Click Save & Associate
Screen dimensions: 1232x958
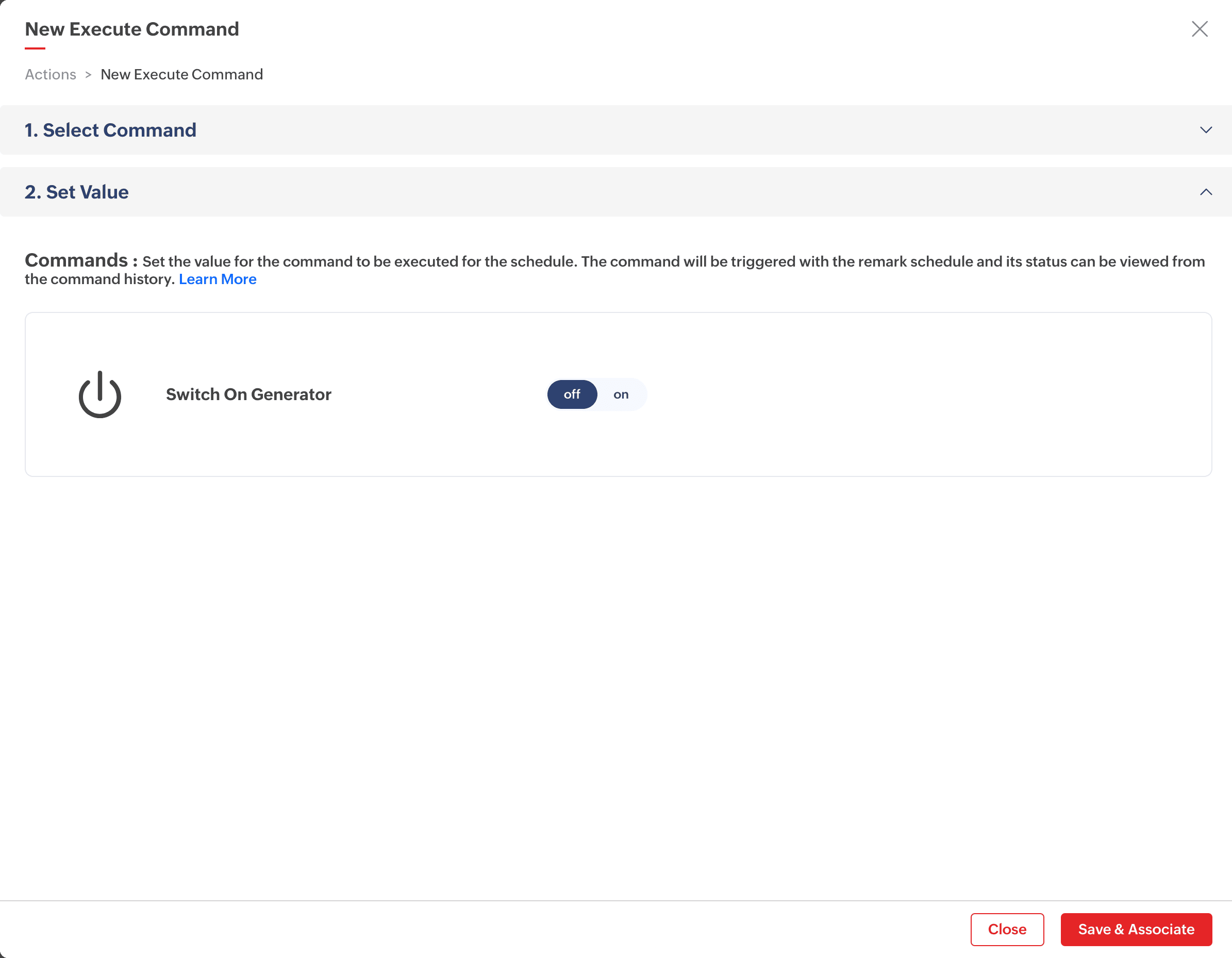point(1136,929)
